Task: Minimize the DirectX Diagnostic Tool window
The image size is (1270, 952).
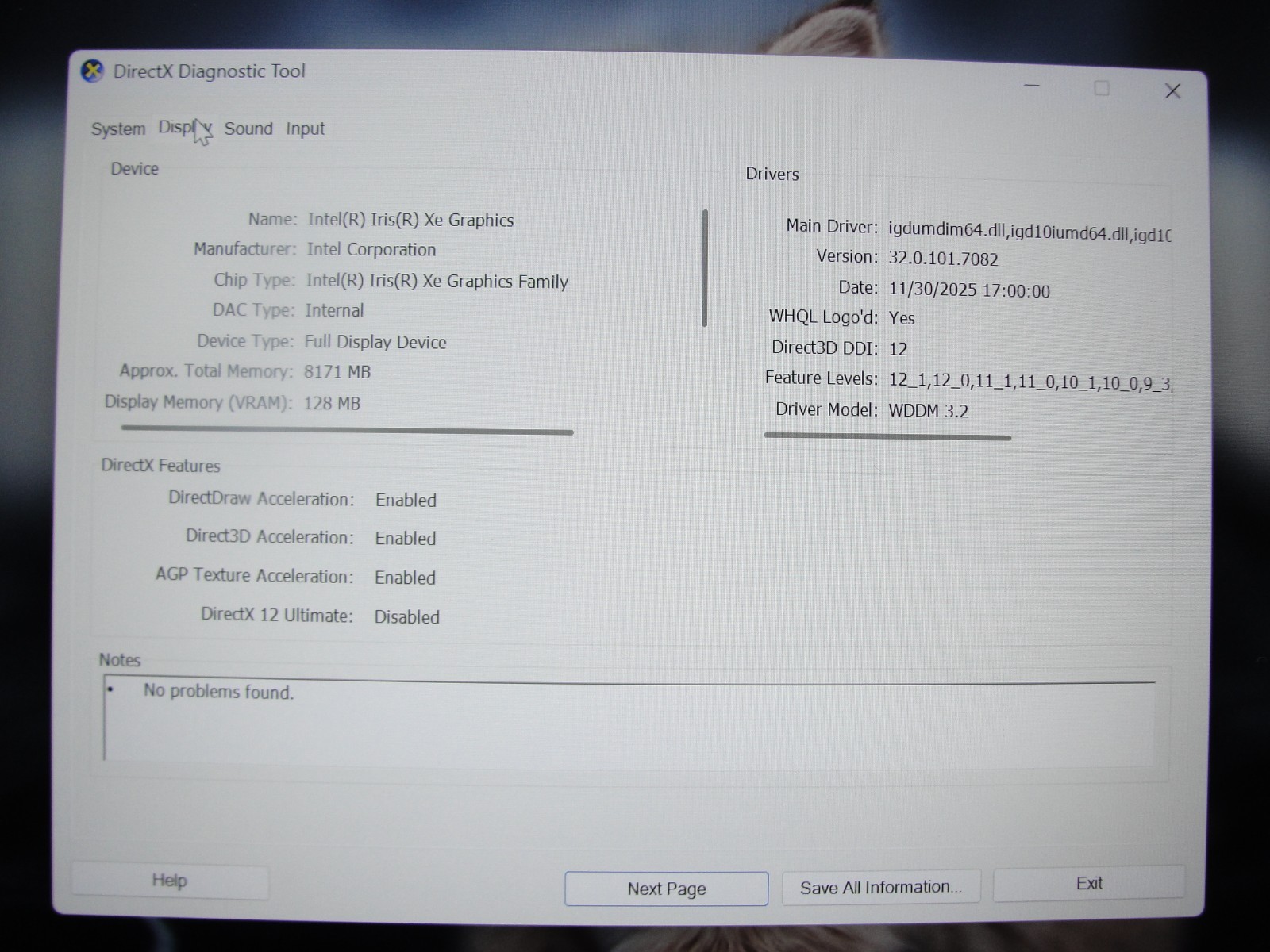Action: pyautogui.click(x=1032, y=86)
